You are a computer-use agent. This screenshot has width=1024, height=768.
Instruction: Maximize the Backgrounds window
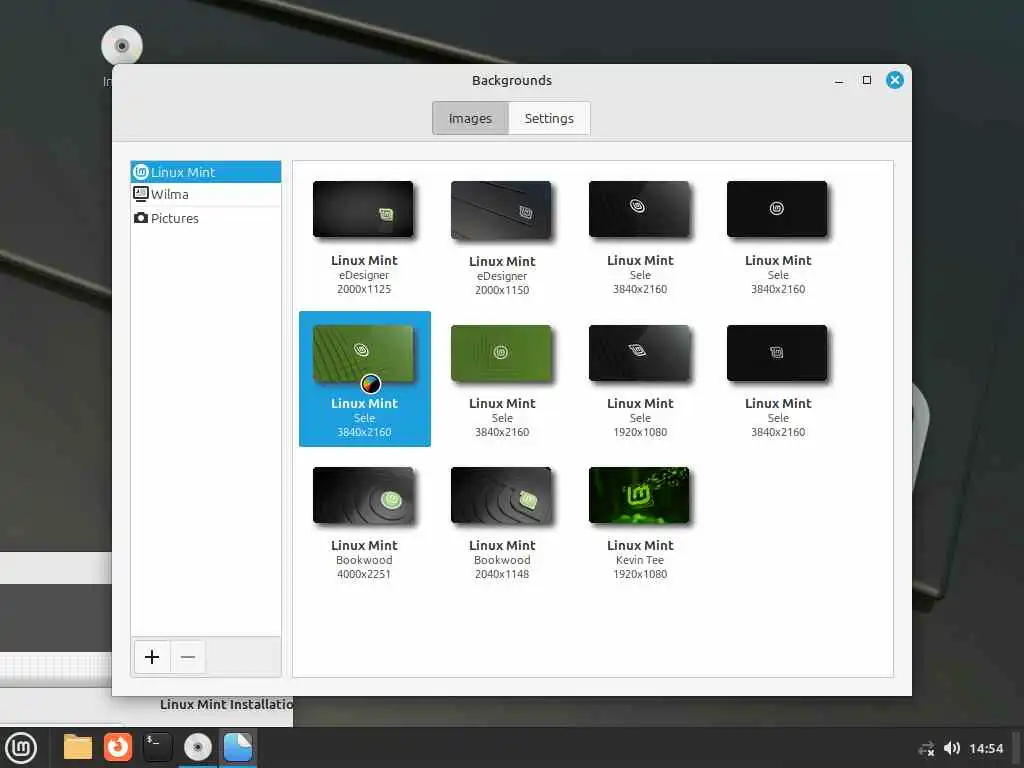pyautogui.click(x=867, y=80)
